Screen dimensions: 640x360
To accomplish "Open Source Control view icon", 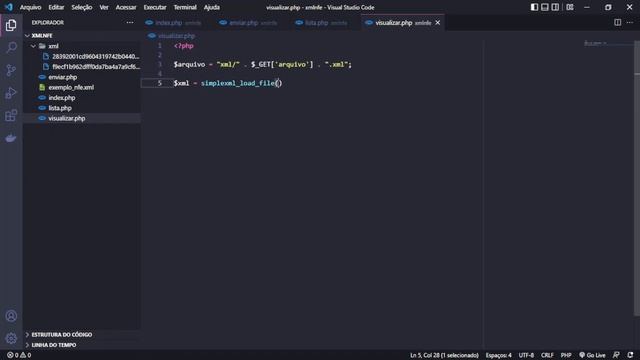I will pyautogui.click(x=11, y=70).
